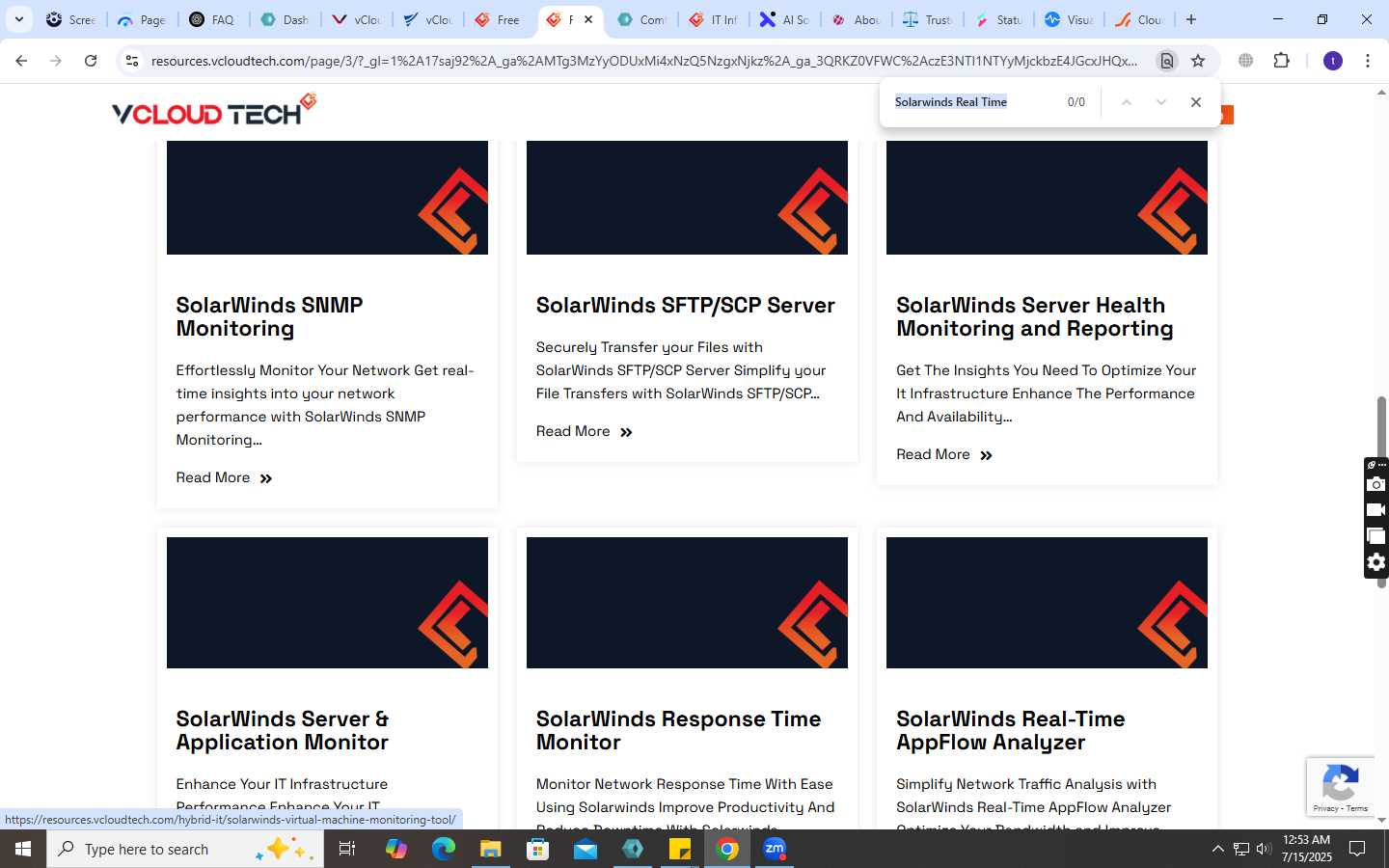Open the notification center icon
This screenshot has width=1389, height=868.
(1357, 849)
